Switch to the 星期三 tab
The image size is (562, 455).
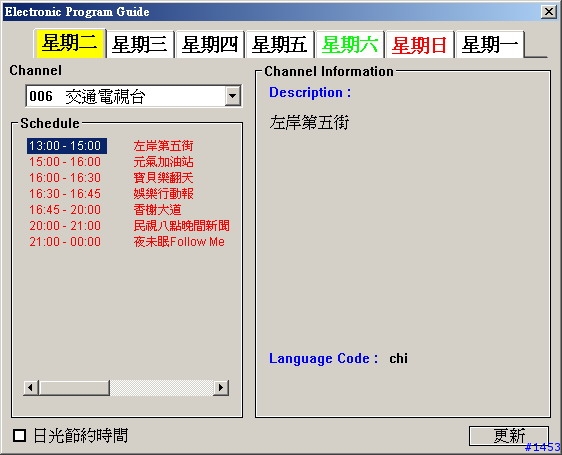coord(140,45)
